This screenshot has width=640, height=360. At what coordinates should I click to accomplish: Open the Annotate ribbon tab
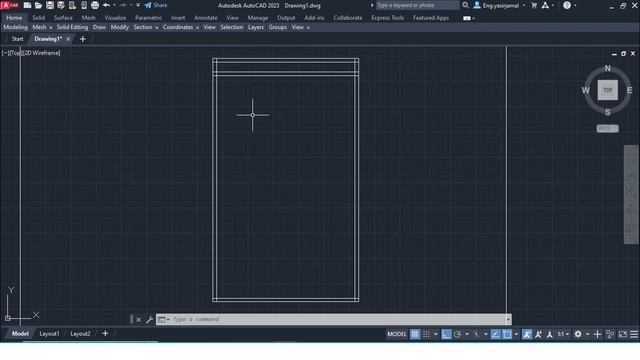(206, 18)
